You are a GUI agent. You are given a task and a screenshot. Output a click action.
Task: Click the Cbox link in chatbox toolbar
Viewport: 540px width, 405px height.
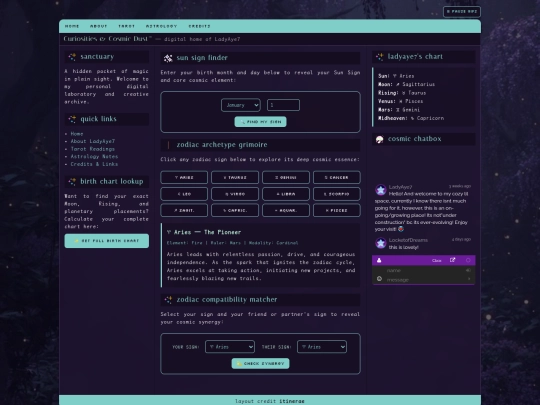pos(436,261)
